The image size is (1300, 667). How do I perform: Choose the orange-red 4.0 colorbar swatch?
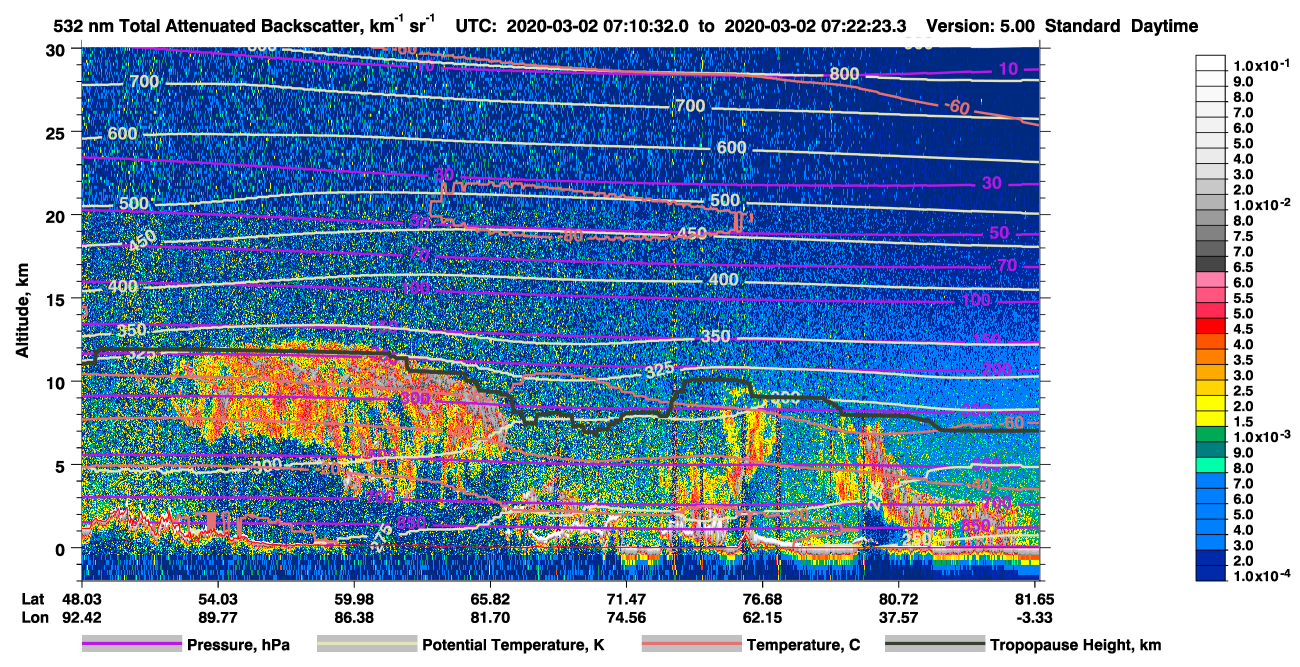click(x=1211, y=343)
